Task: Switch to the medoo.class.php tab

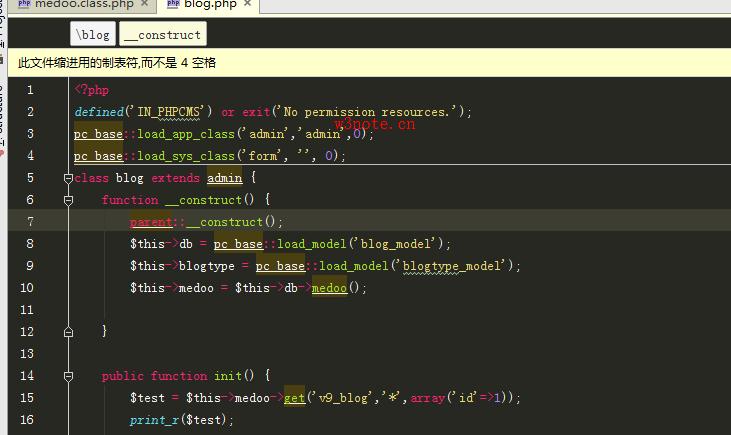Action: tap(83, 5)
